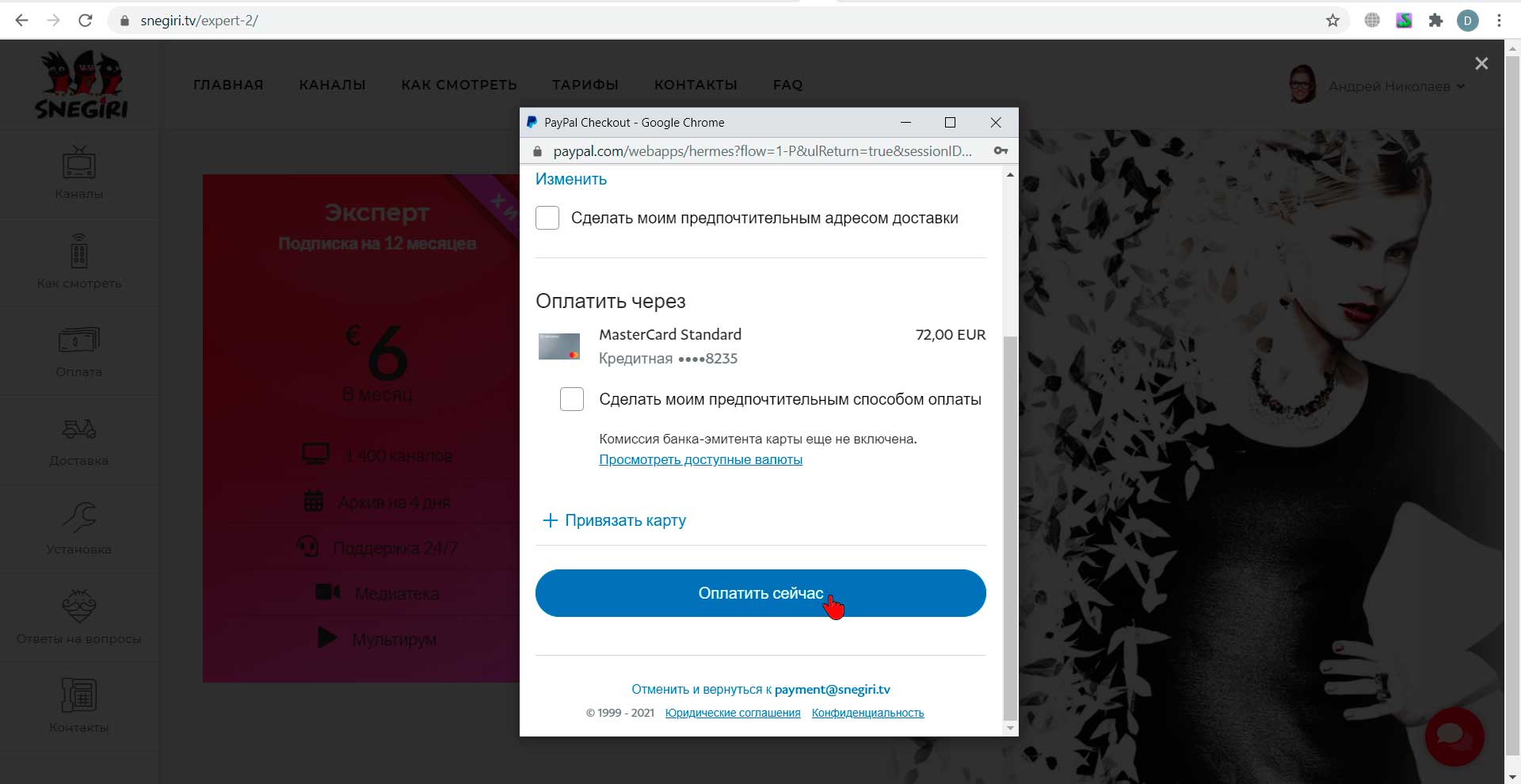Open FAQ menu item
The image size is (1521, 784).
click(x=788, y=85)
